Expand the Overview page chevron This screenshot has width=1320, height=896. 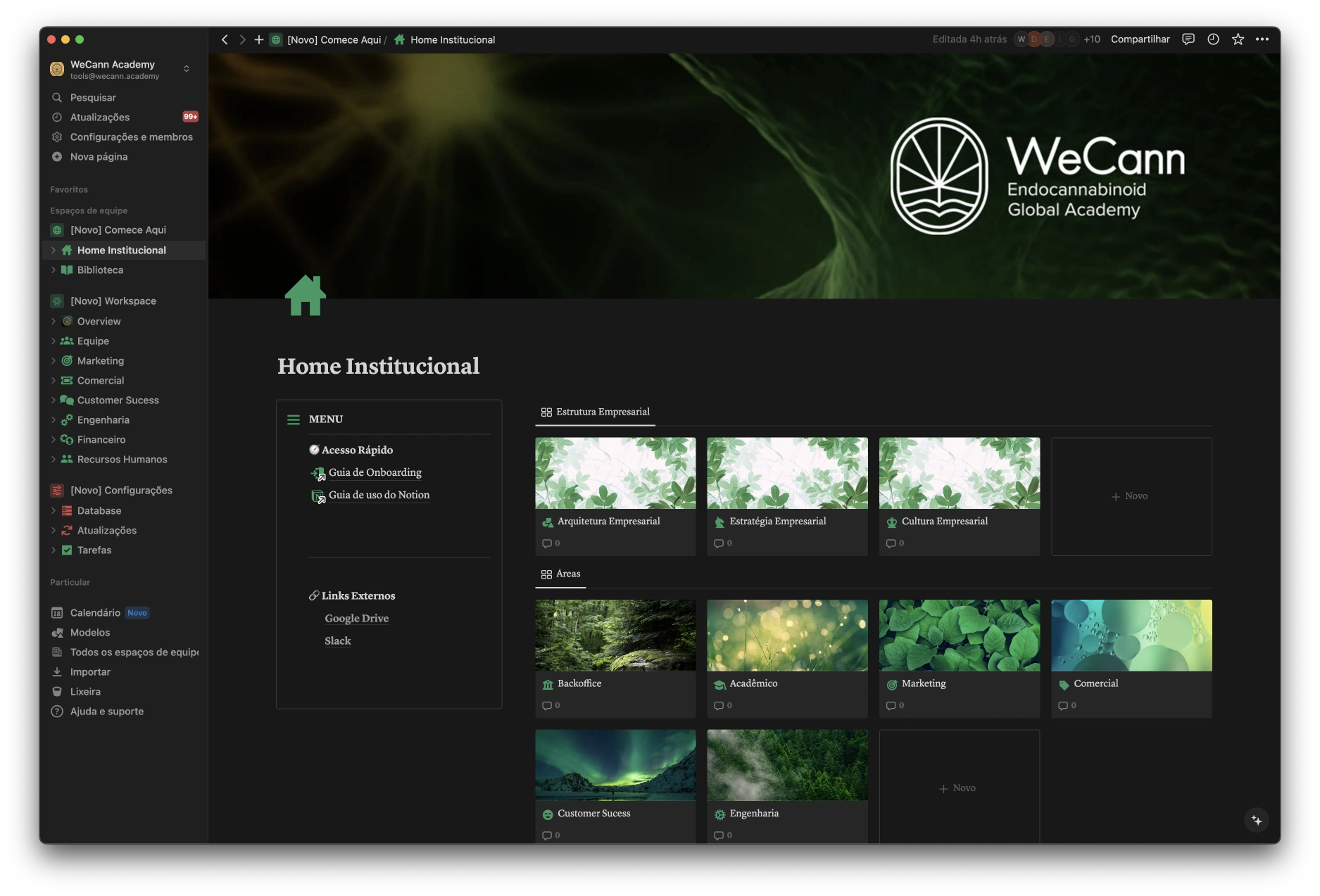point(54,321)
